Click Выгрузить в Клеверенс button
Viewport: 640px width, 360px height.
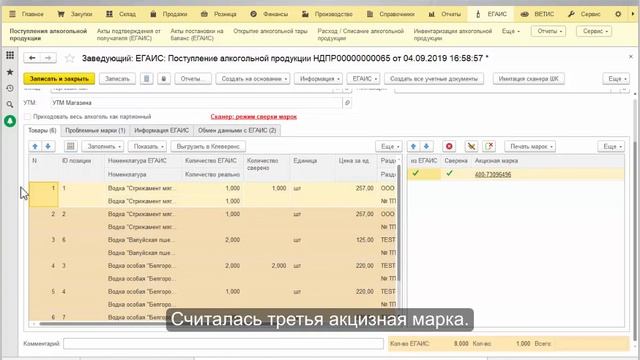(208, 146)
